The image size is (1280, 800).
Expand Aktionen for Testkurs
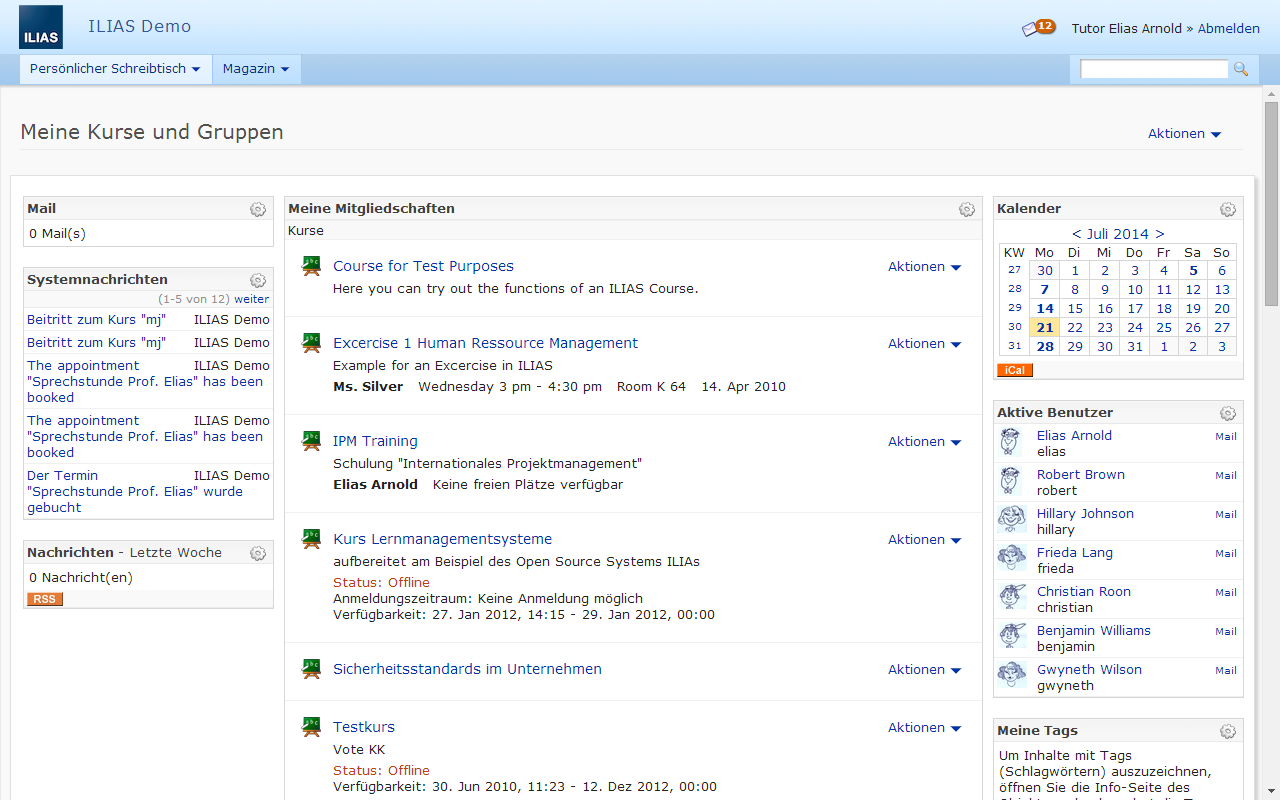(x=924, y=728)
